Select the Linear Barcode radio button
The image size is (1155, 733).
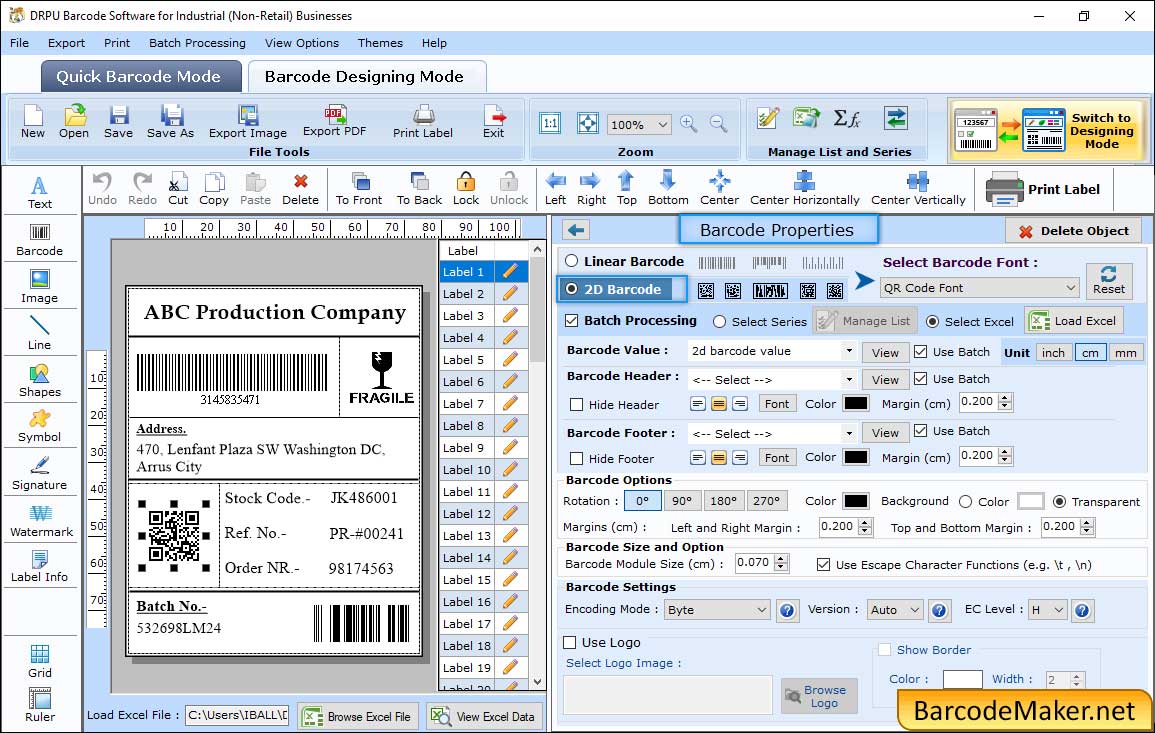coord(572,261)
